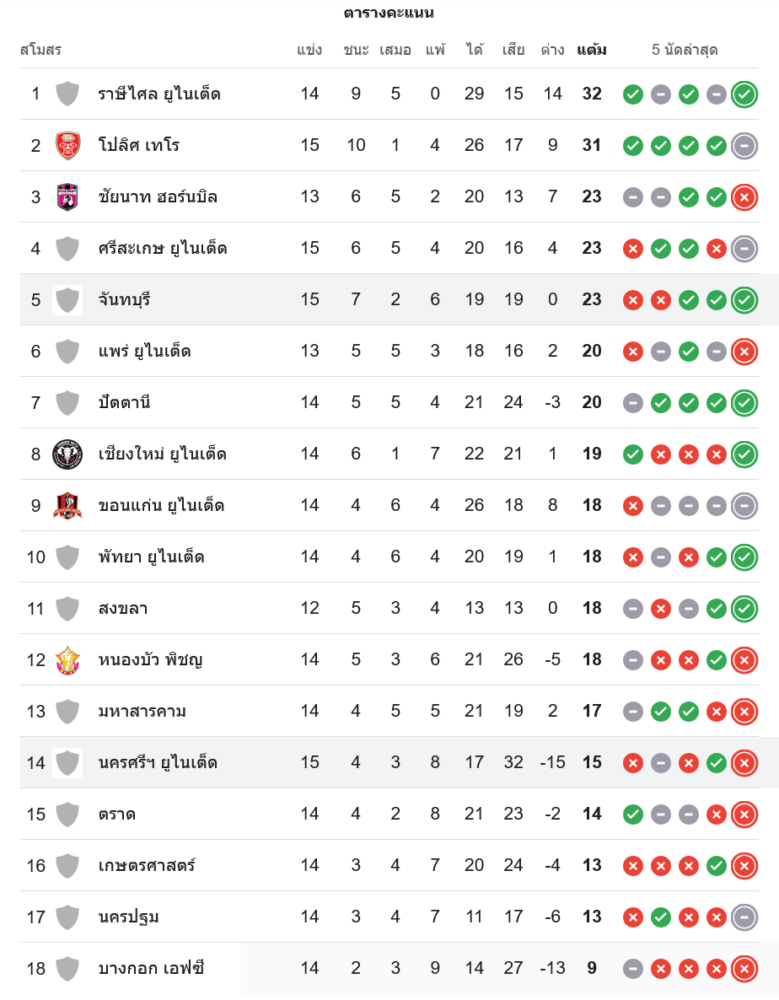Viewport: 779px width, 1000px height.
Task: Click จันทบุรี latest match win icon
Action: (x=744, y=299)
